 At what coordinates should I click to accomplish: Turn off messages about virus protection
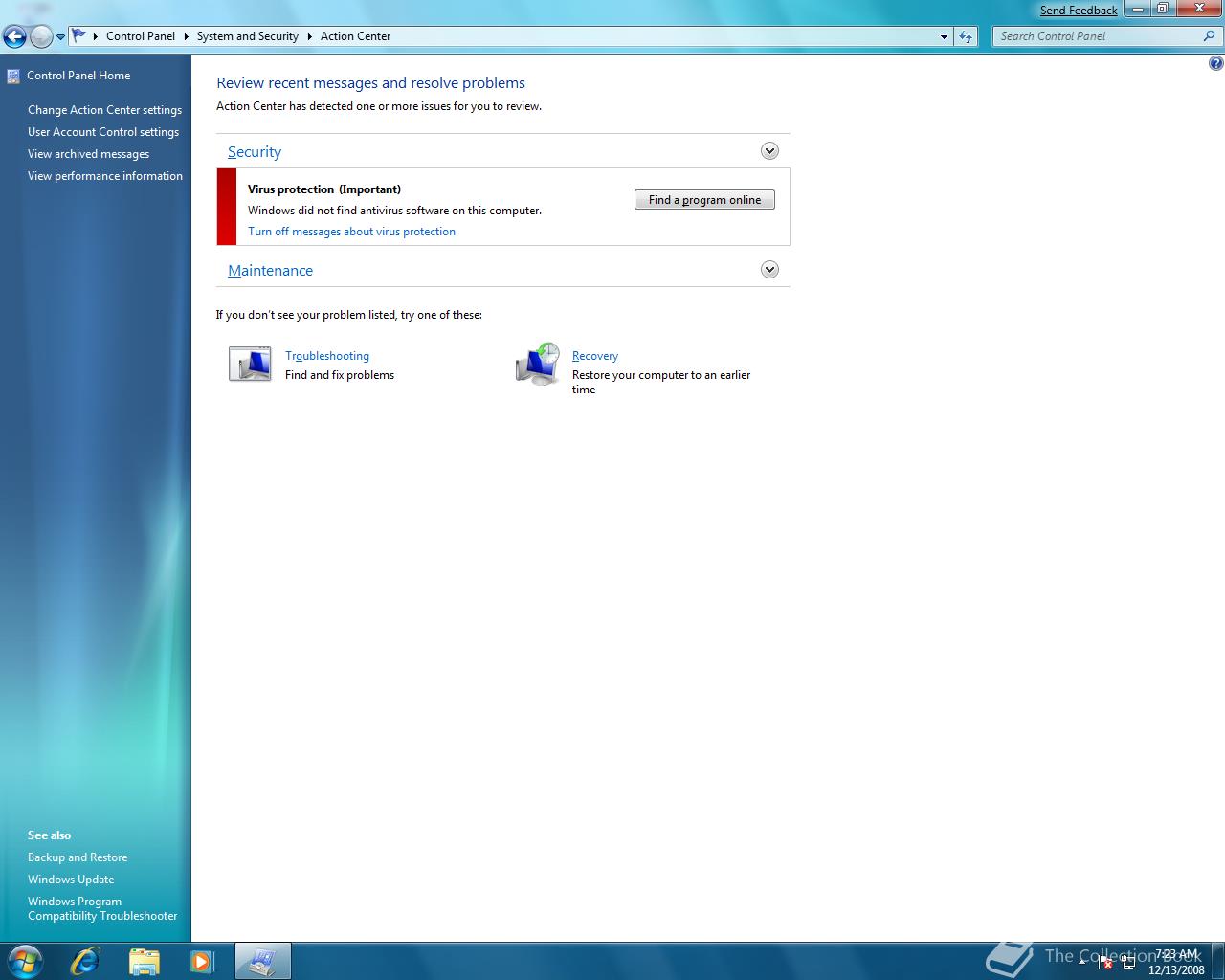tap(351, 232)
